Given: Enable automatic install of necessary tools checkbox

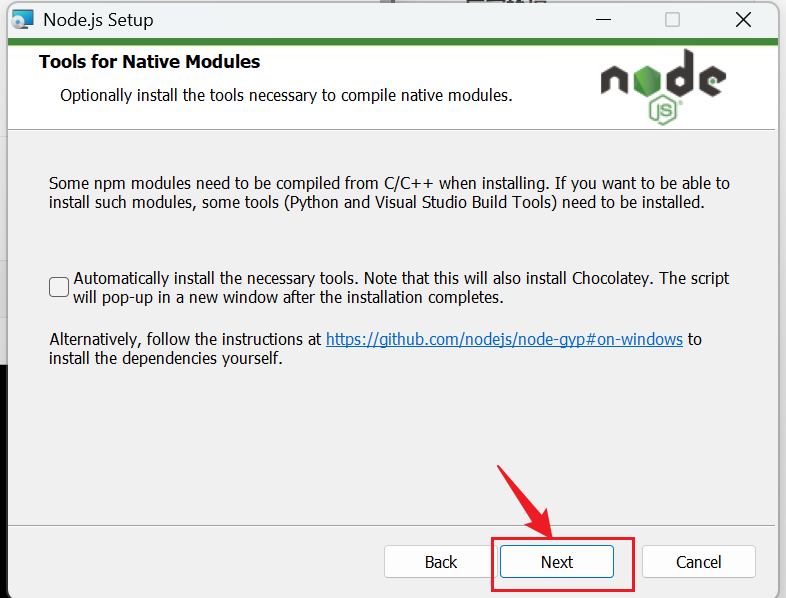Looking at the screenshot, I should coord(59,287).
